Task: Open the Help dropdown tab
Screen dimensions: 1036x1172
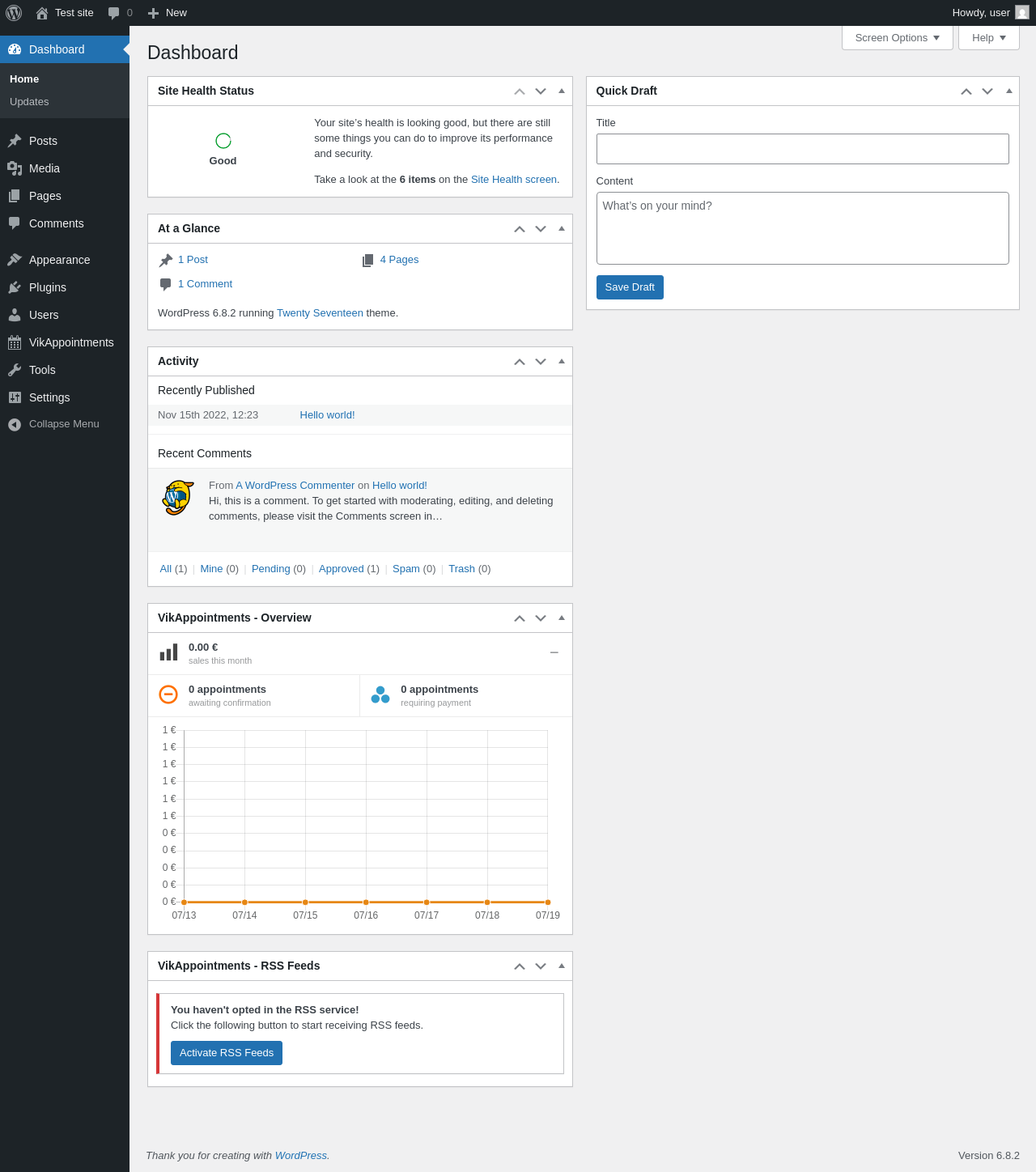Action: [x=989, y=38]
